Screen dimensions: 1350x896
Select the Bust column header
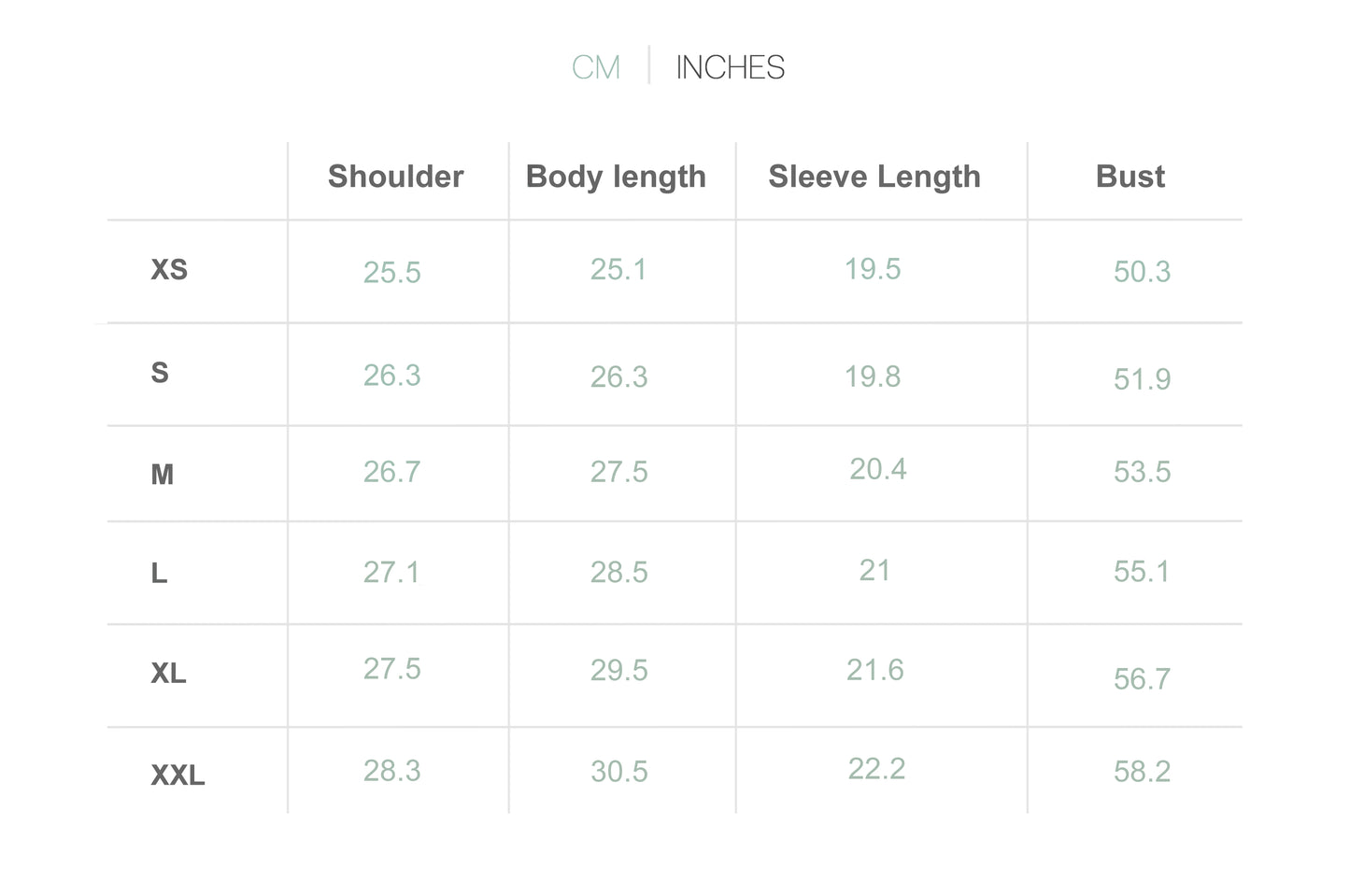1130,177
